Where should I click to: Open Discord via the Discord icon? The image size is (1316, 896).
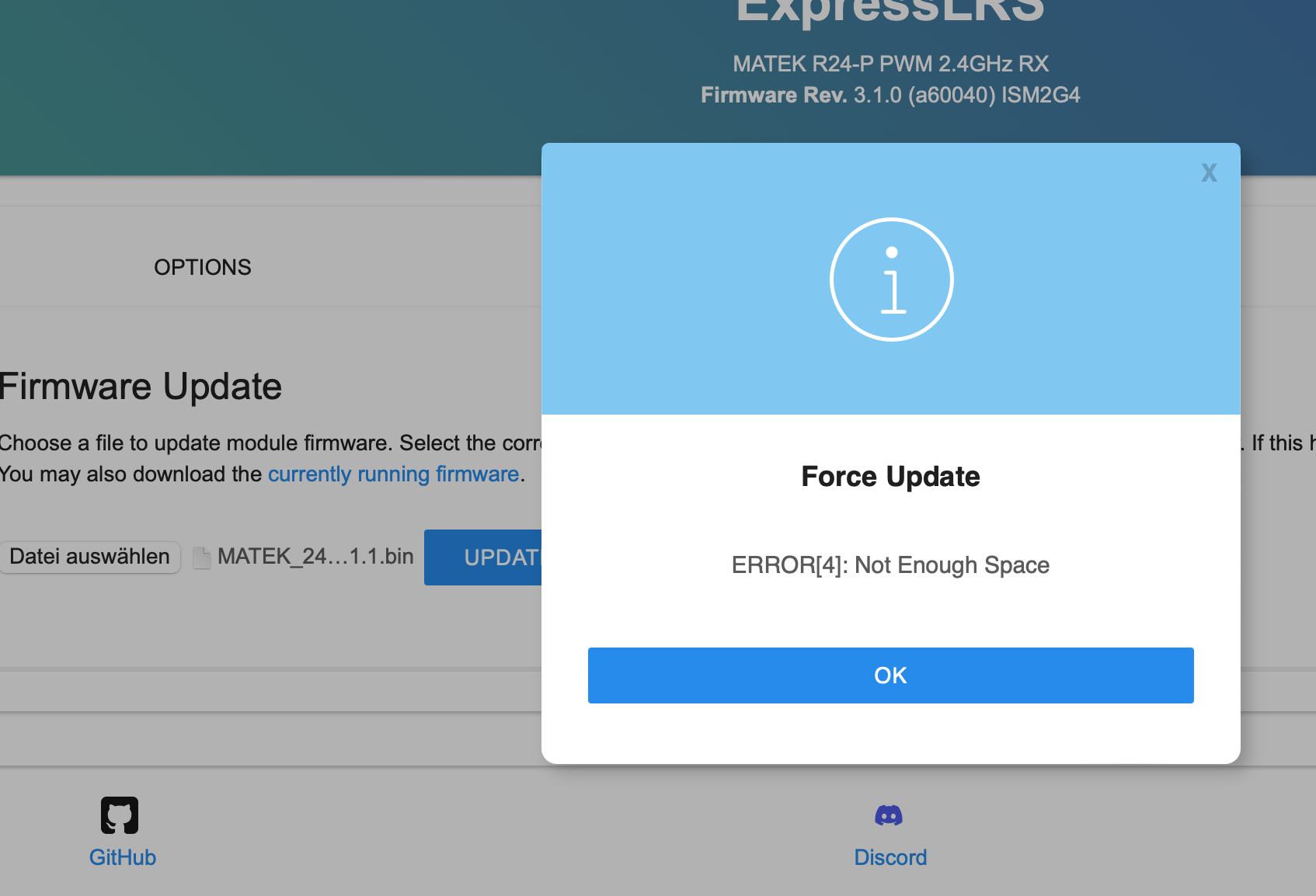tap(890, 814)
